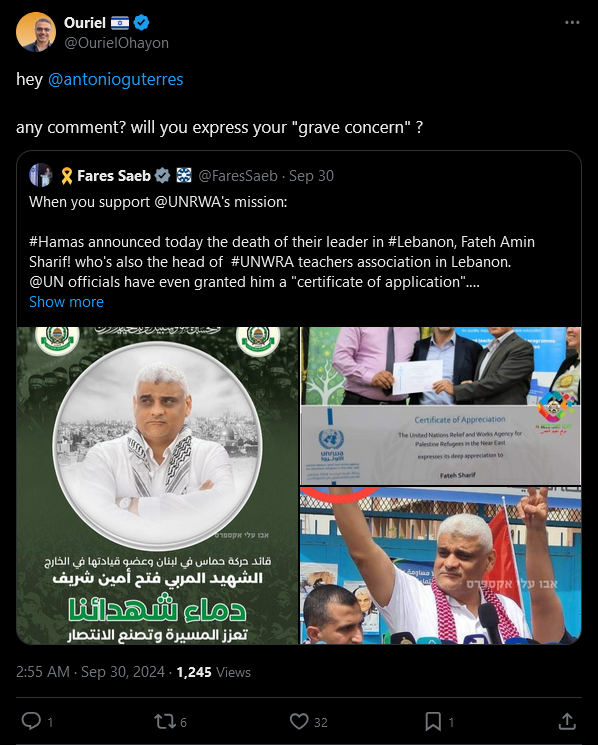
Task: Click Ouriel's blue verified badge
Action: [141, 22]
